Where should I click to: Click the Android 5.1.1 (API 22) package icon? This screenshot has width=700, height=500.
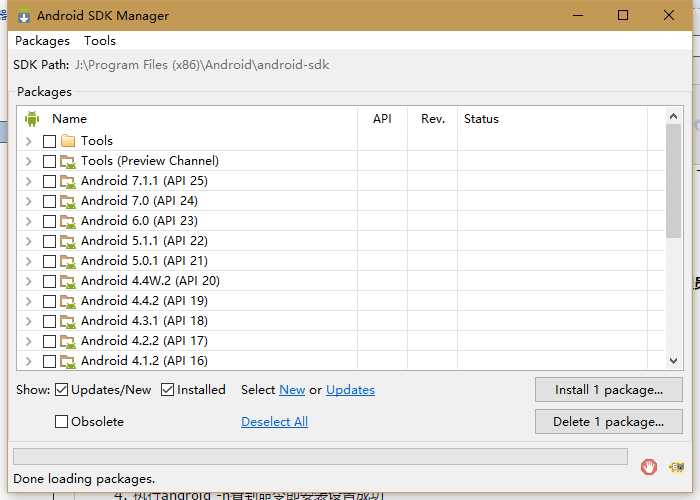coord(67,242)
